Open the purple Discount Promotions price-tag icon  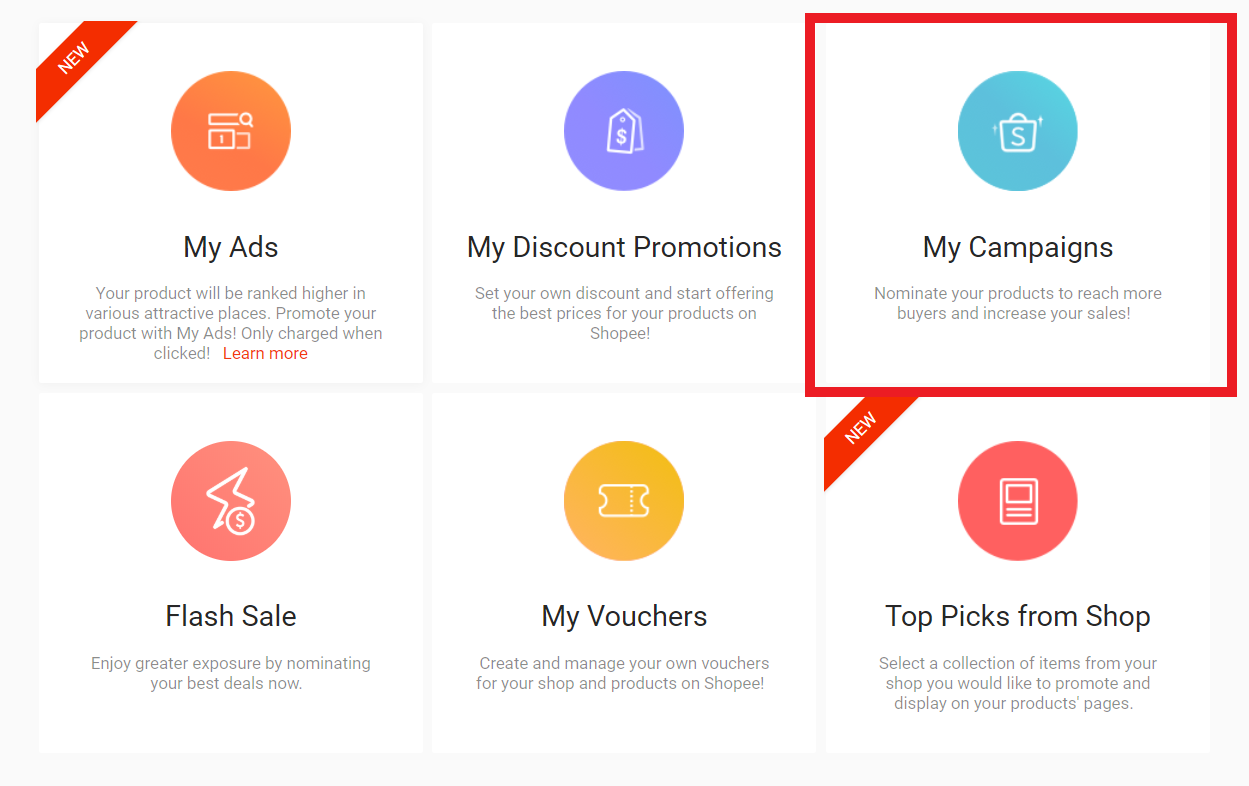pos(624,131)
